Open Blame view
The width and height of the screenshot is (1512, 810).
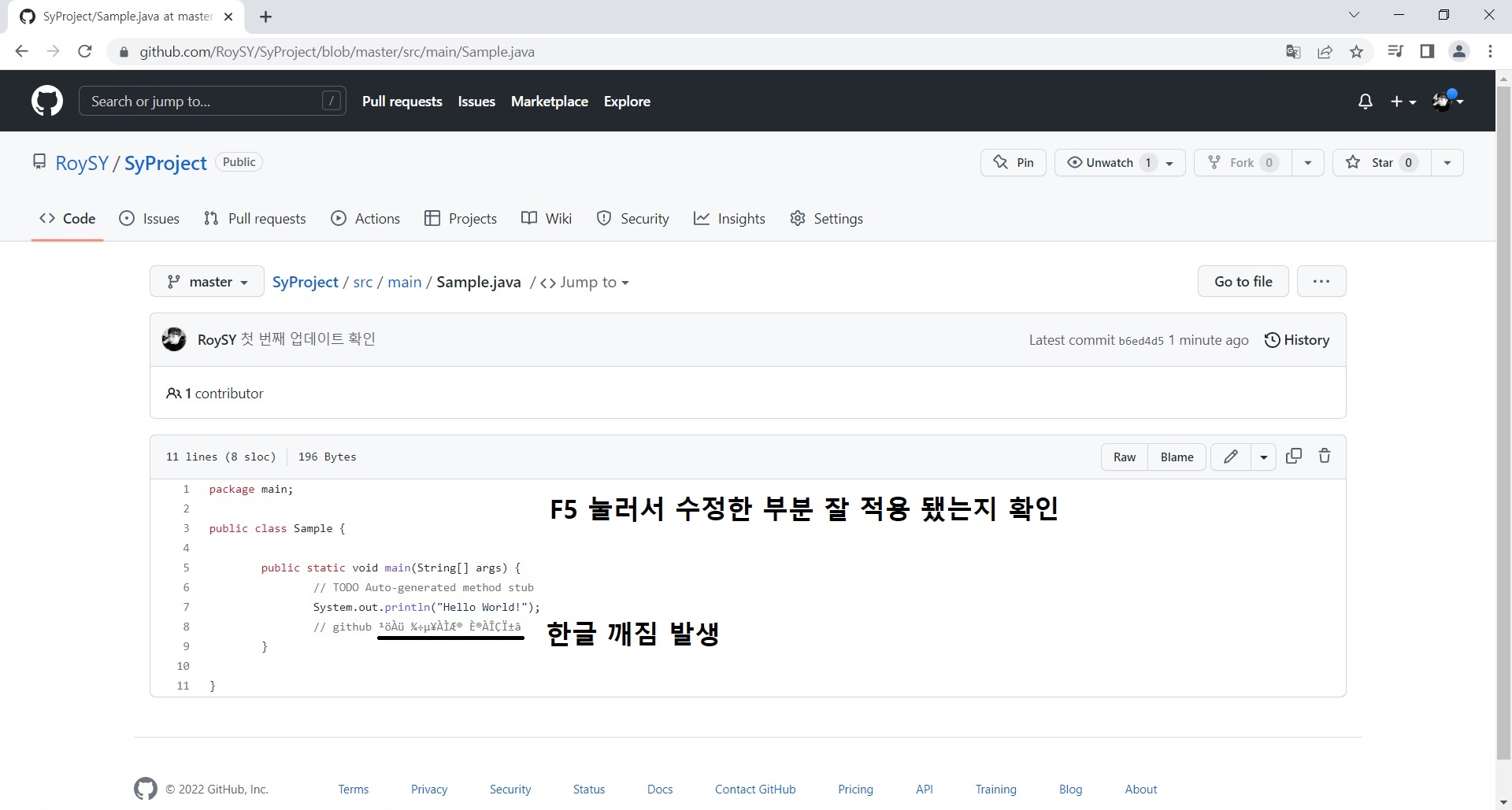pos(1177,457)
